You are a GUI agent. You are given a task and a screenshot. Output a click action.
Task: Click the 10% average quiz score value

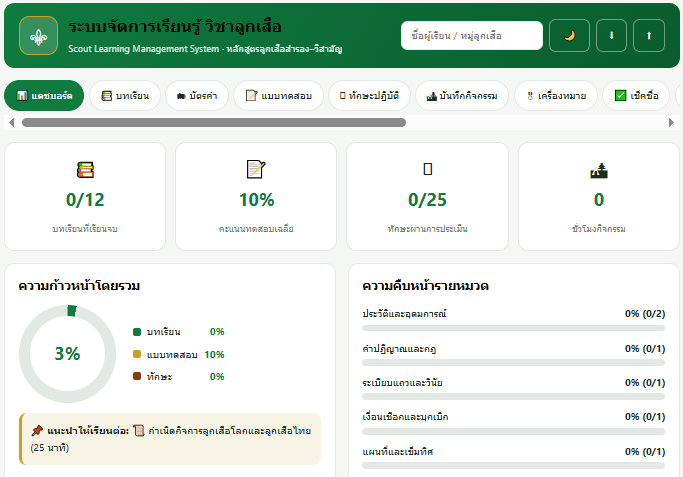click(x=257, y=200)
